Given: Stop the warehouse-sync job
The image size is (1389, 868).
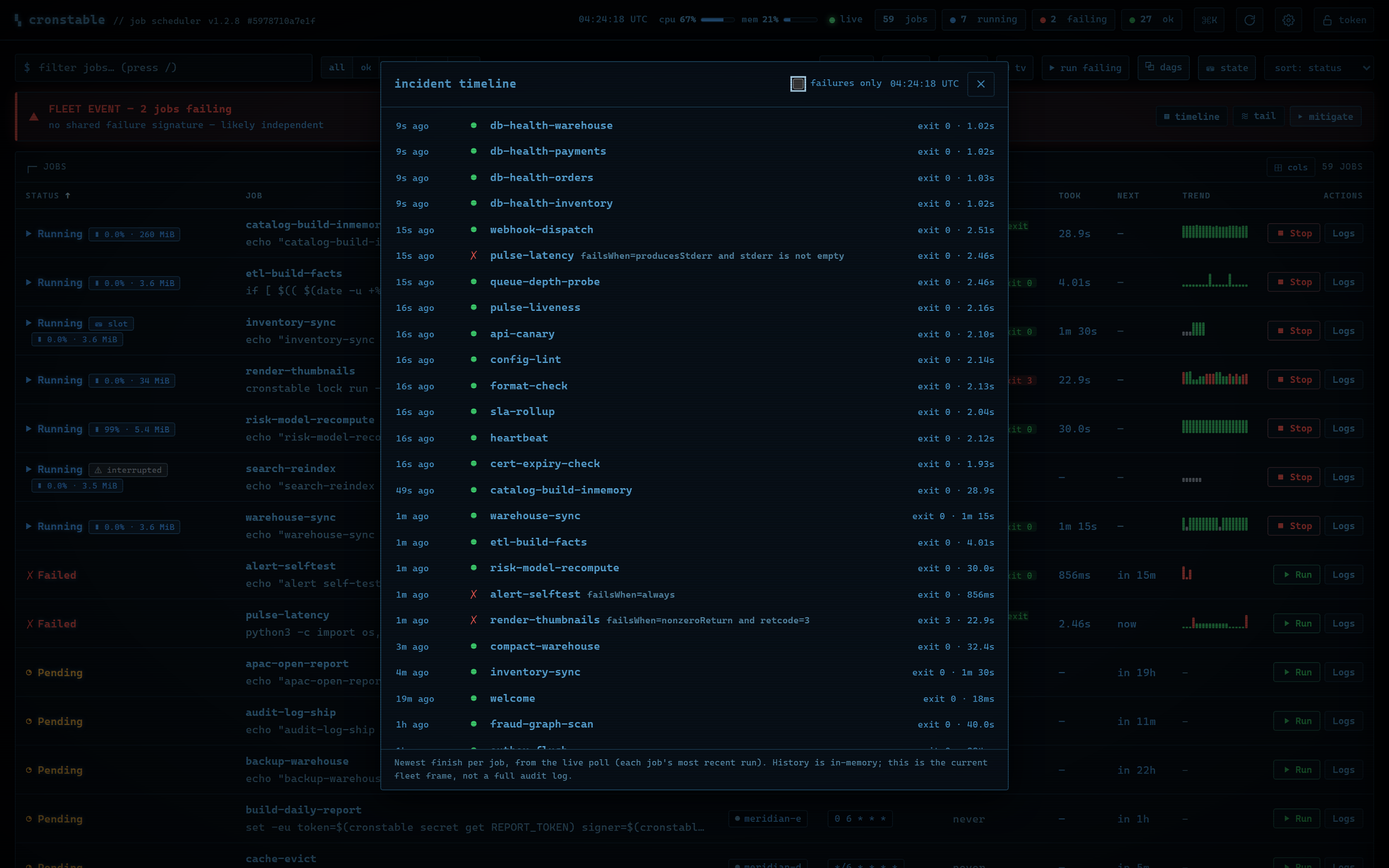Looking at the screenshot, I should (x=1294, y=526).
